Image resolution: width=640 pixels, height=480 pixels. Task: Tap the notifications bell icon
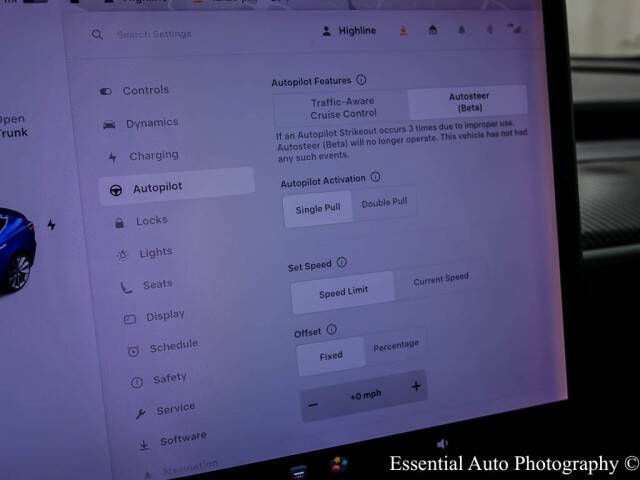coord(462,30)
